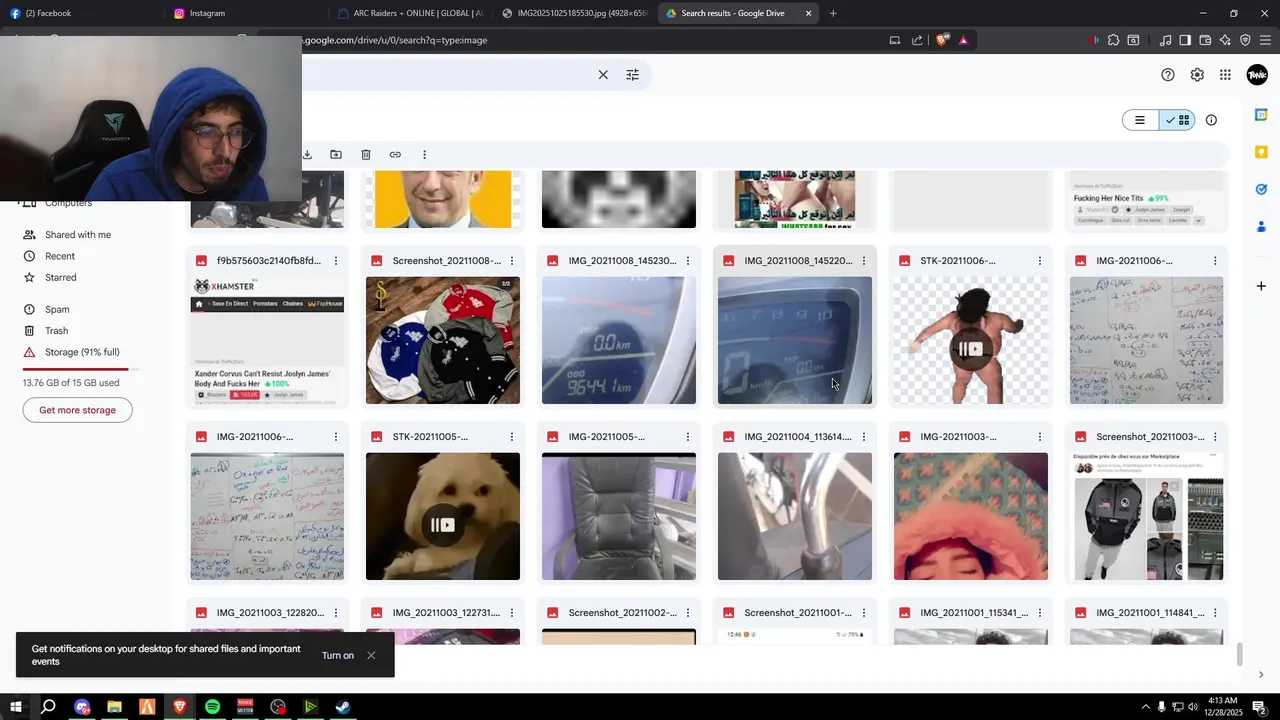Open more actions in selection toolbar
The height and width of the screenshot is (720, 1280).
424,155
